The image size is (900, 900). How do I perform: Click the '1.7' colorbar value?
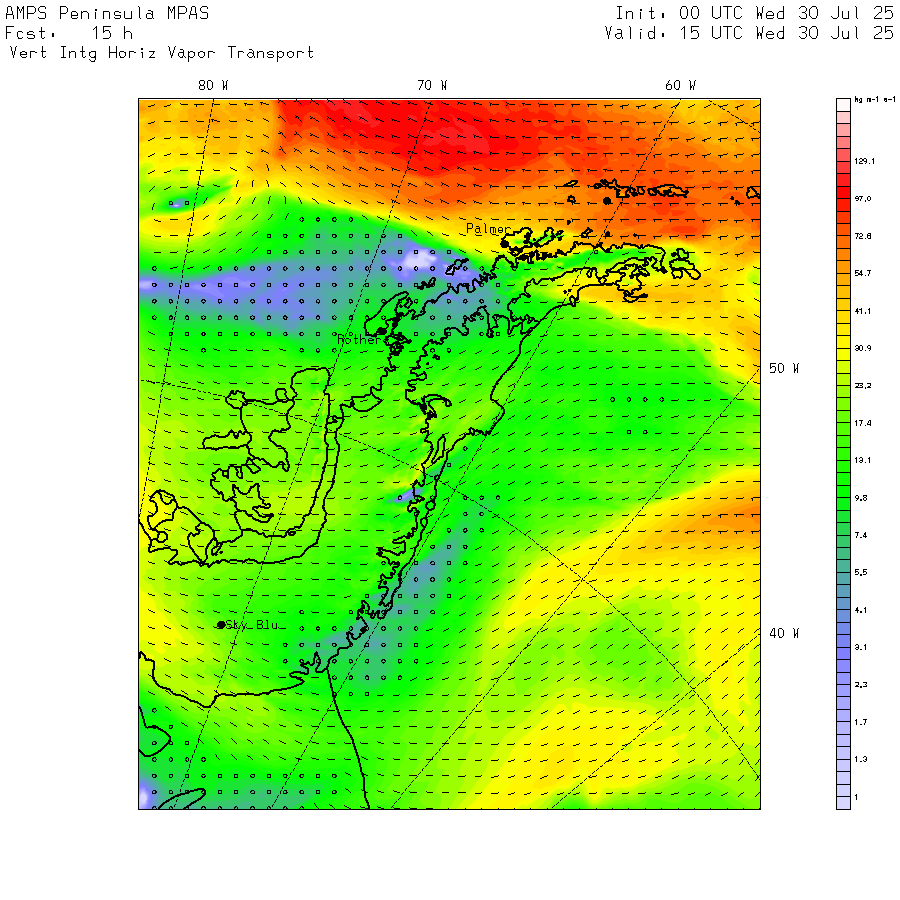click(861, 722)
